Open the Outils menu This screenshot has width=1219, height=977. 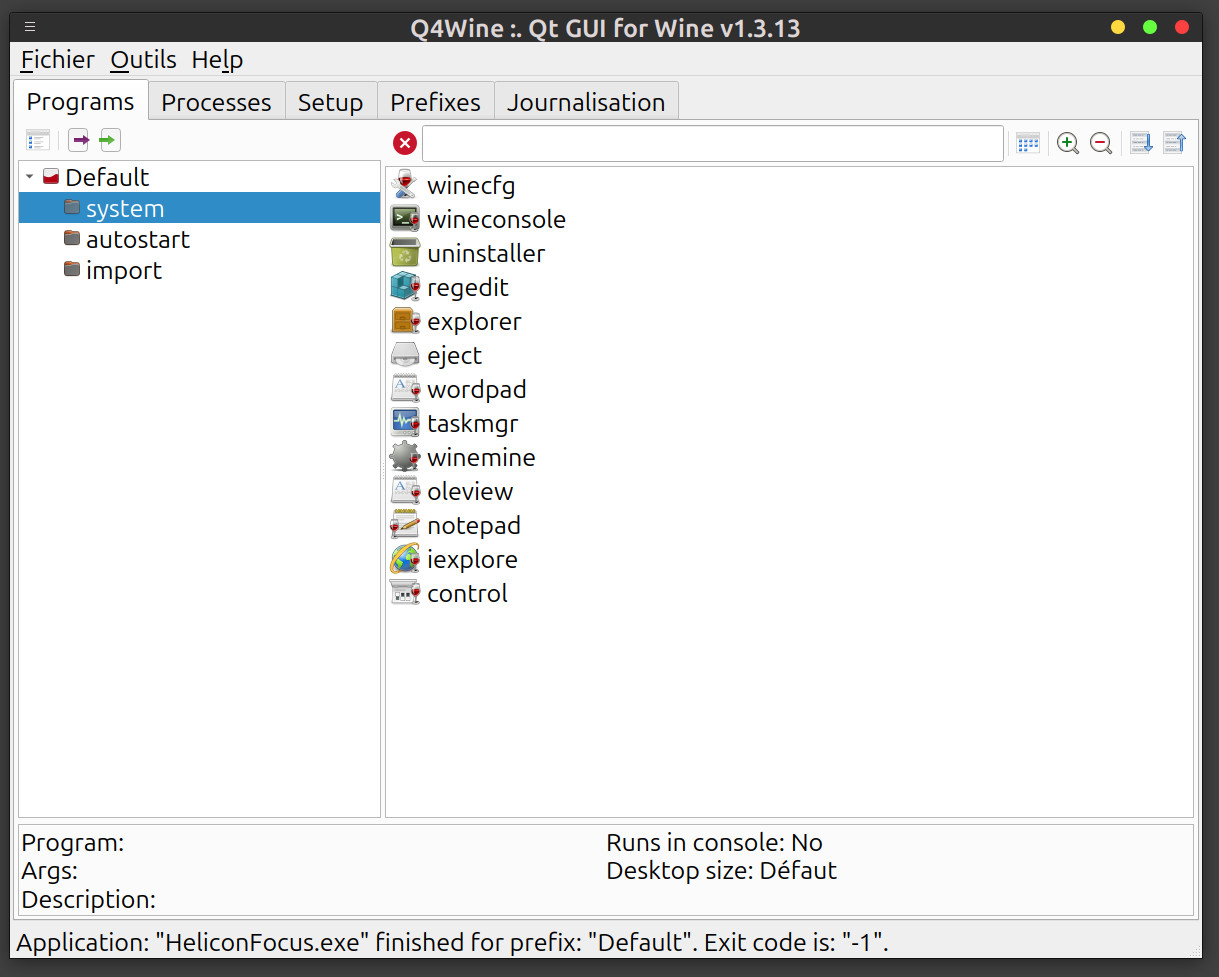[x=143, y=60]
